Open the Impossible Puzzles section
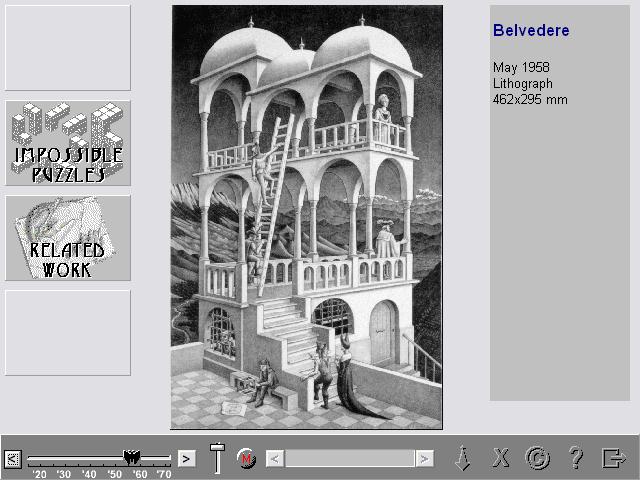The width and height of the screenshot is (640, 480). pos(68,143)
